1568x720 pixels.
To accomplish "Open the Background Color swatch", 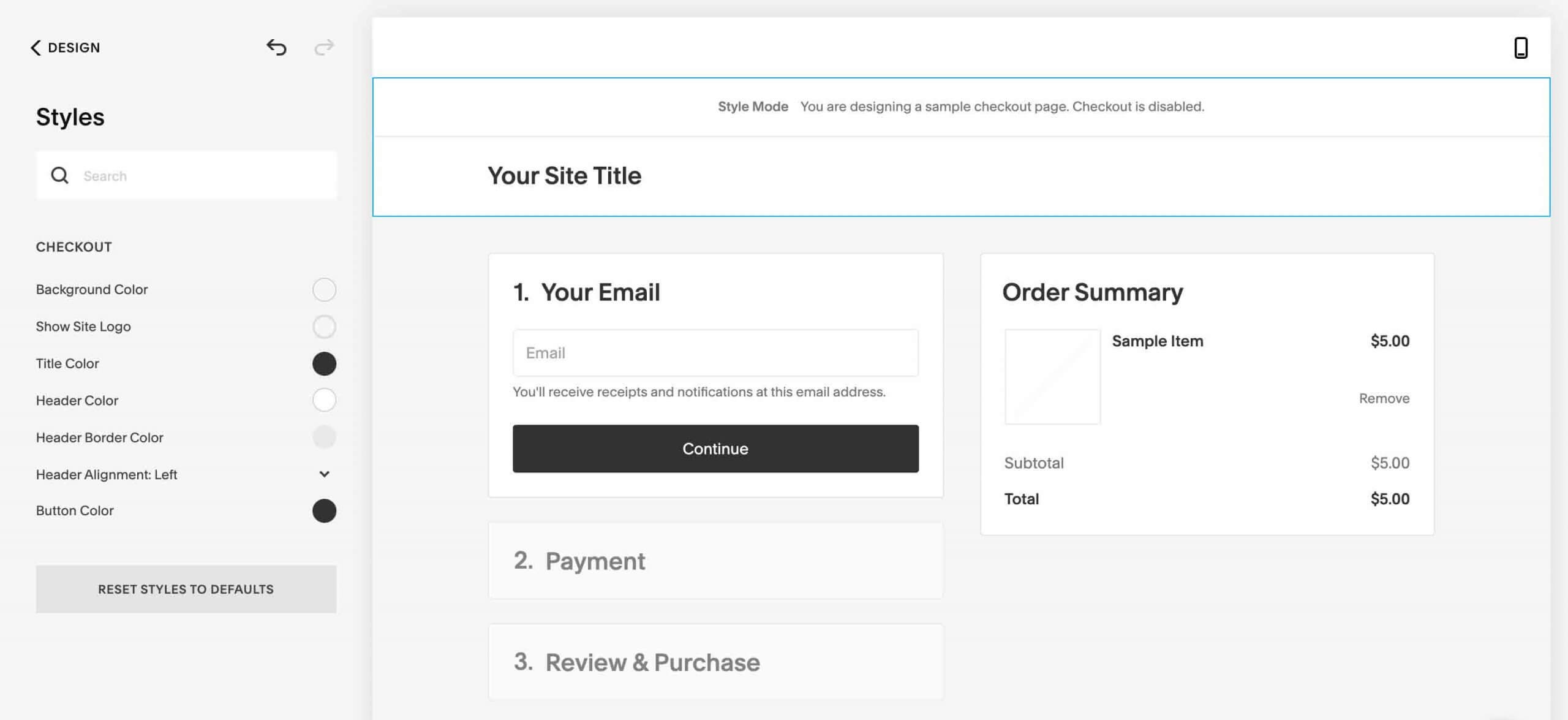I will pyautogui.click(x=324, y=289).
